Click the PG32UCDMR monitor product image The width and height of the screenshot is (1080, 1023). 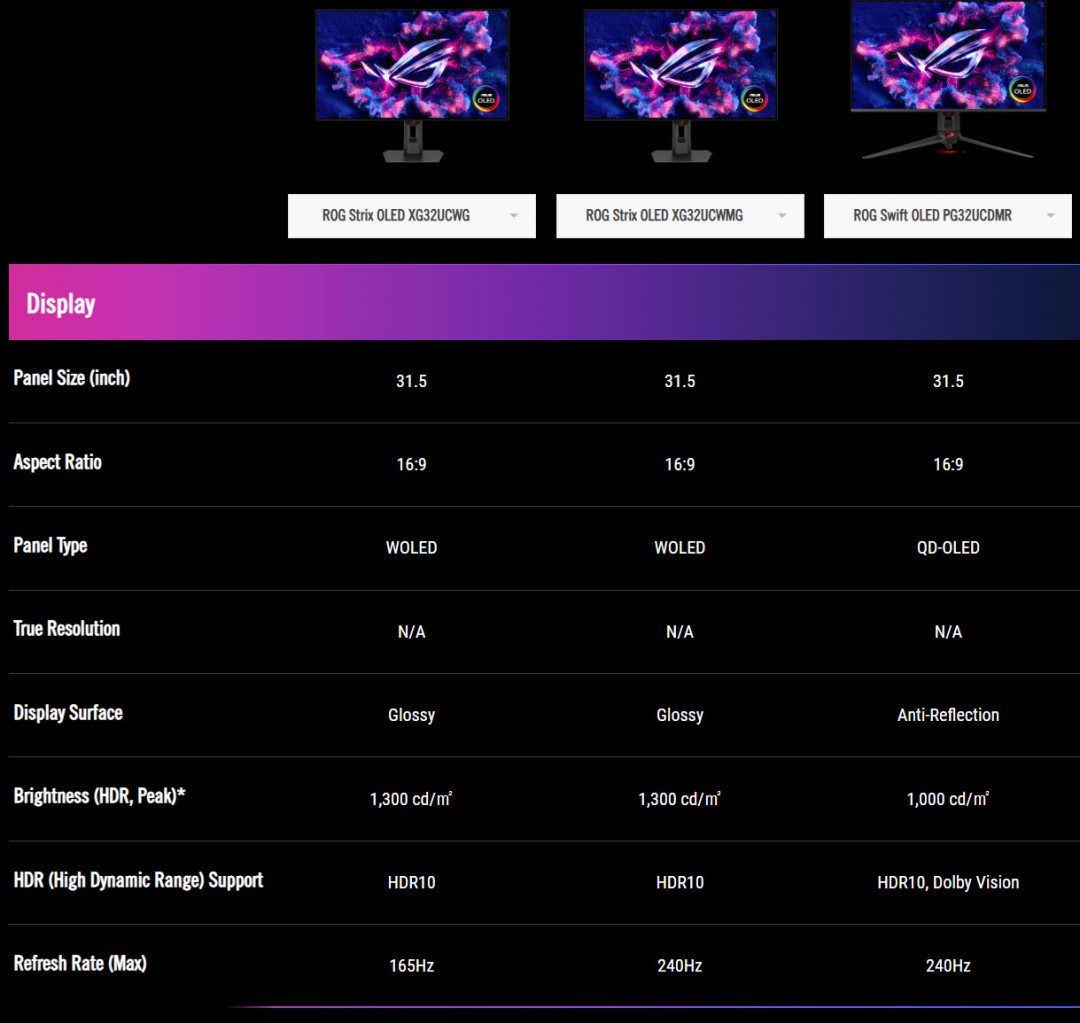click(948, 81)
